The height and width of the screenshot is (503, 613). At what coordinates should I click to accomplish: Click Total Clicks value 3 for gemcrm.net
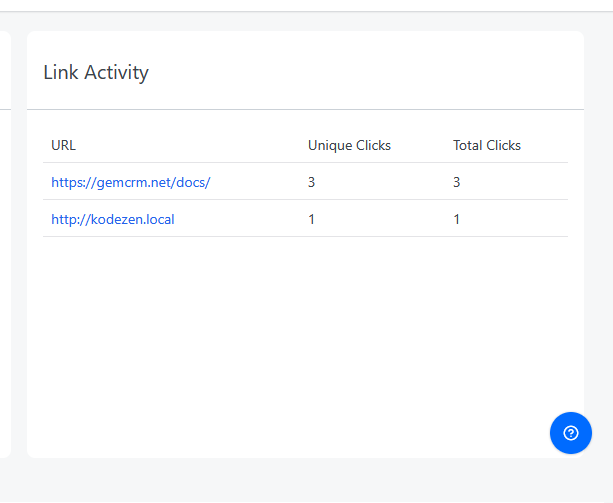coord(456,182)
